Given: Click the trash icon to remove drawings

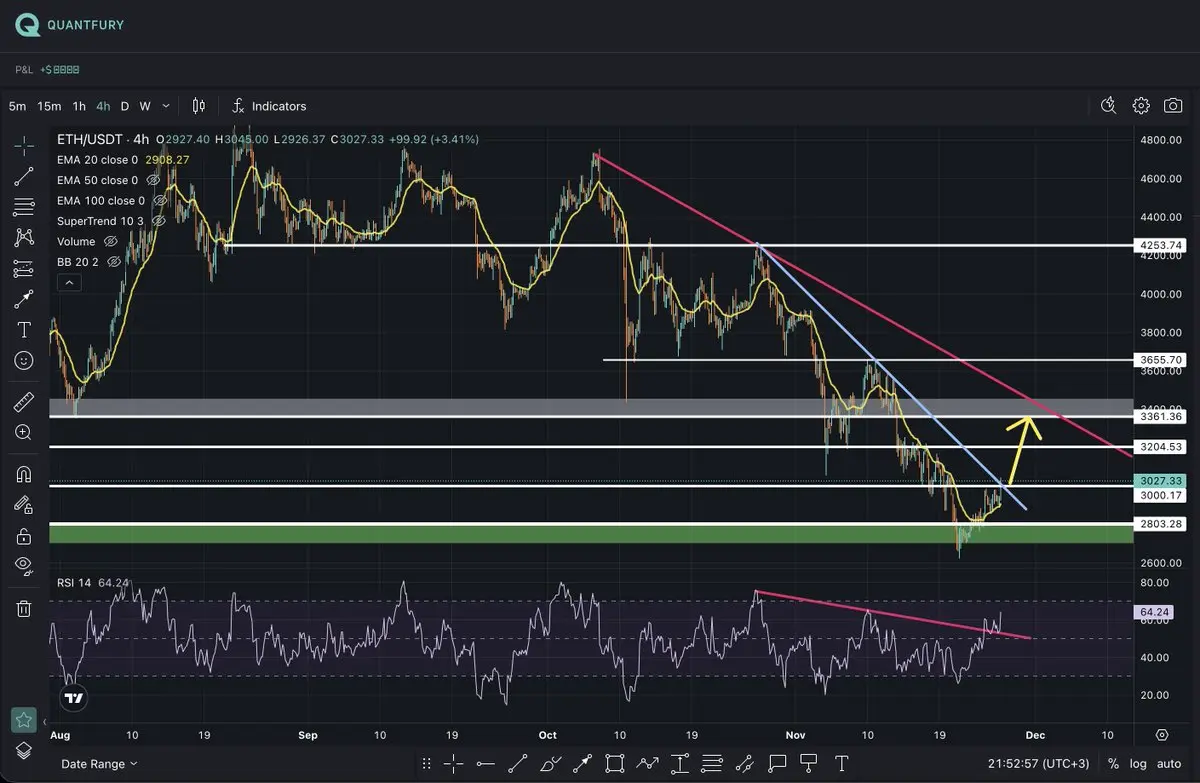Looking at the screenshot, I should pyautogui.click(x=24, y=608).
